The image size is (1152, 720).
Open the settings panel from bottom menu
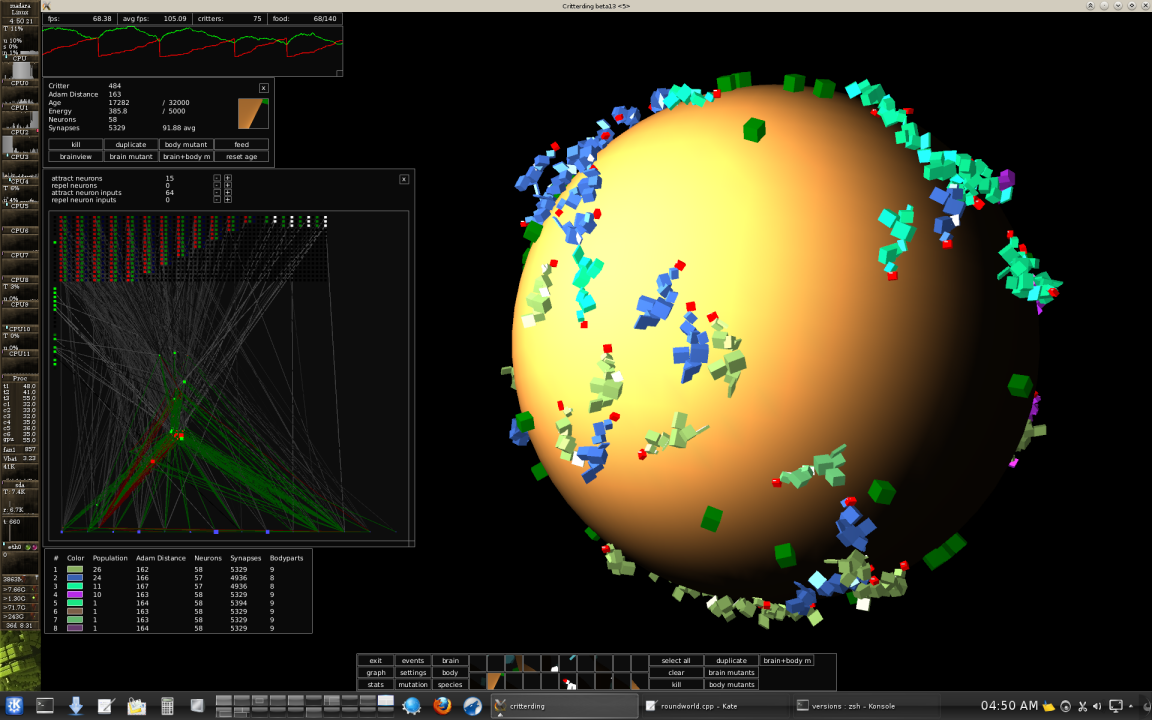[412, 673]
